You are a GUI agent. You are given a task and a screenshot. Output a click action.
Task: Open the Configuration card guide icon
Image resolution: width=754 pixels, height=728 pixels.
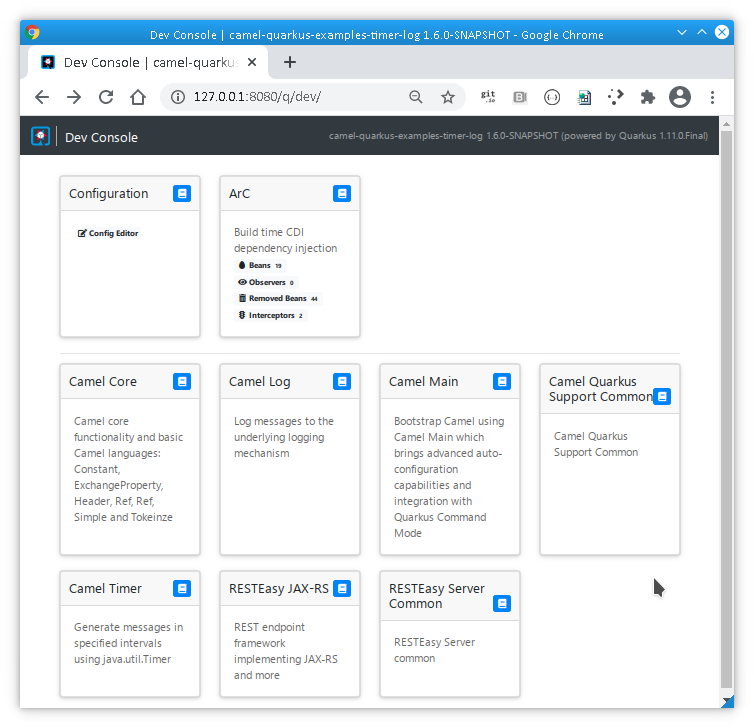(x=182, y=194)
